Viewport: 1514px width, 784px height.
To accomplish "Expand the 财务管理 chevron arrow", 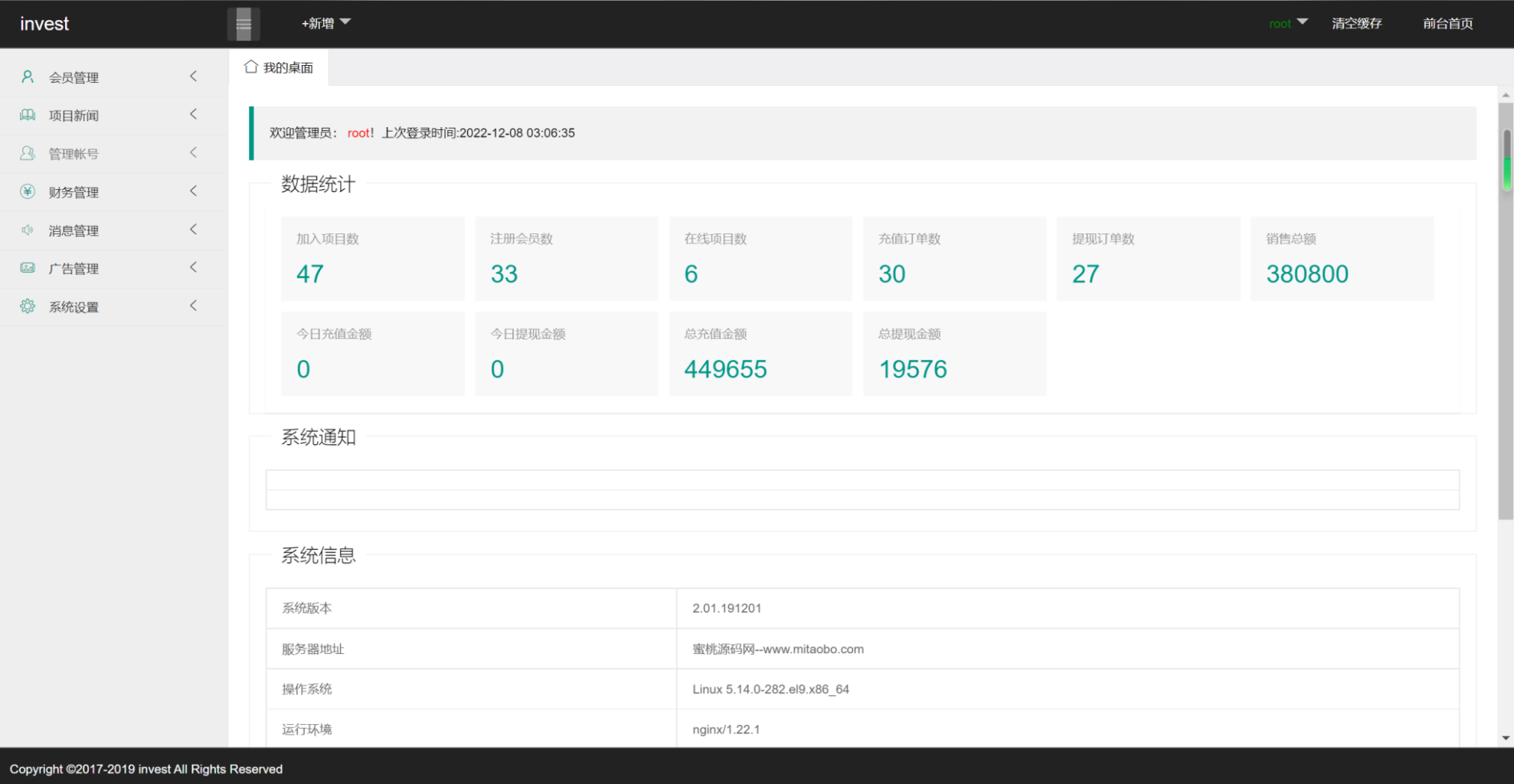I will pos(194,191).
